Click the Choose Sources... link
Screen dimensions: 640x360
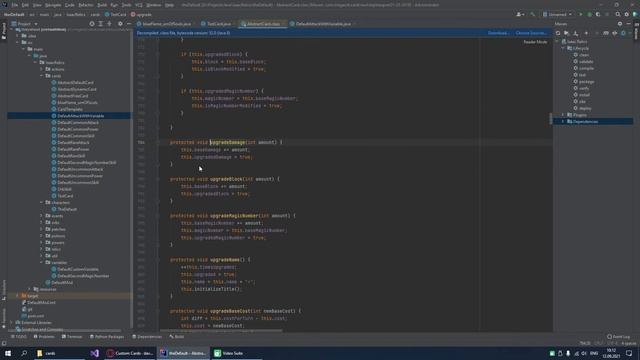[531, 33]
